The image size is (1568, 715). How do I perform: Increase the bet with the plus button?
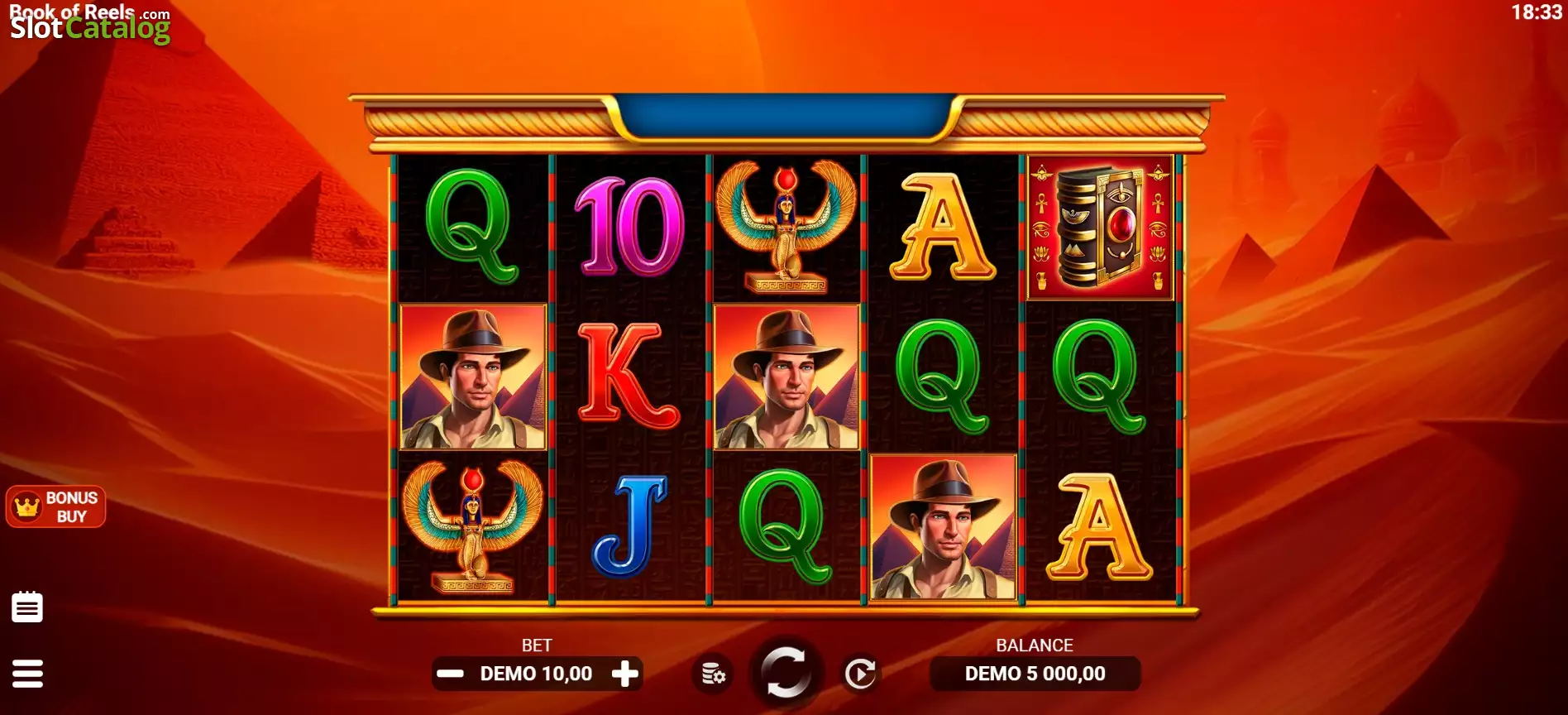pos(625,674)
